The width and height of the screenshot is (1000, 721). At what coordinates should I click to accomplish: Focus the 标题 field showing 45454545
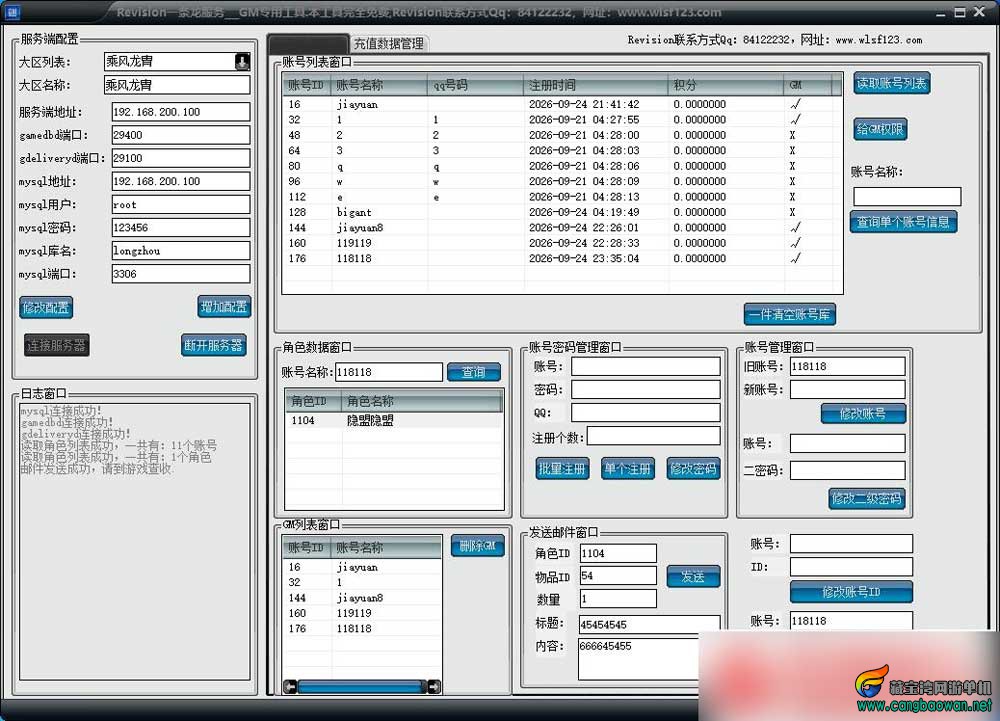pos(650,625)
